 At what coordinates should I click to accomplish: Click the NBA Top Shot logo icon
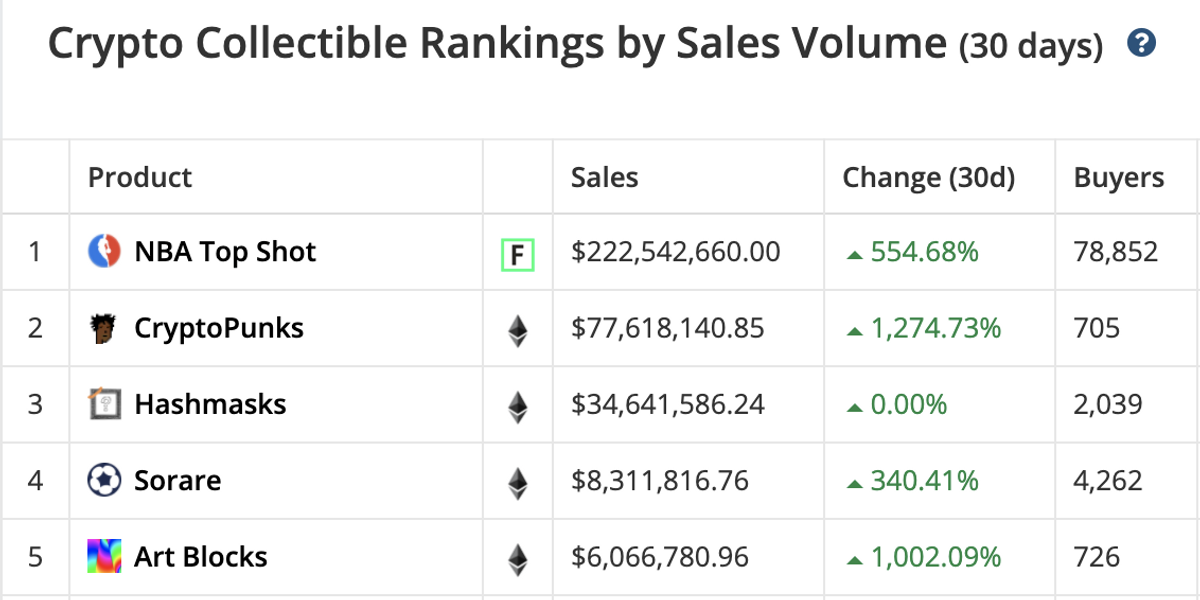105,251
